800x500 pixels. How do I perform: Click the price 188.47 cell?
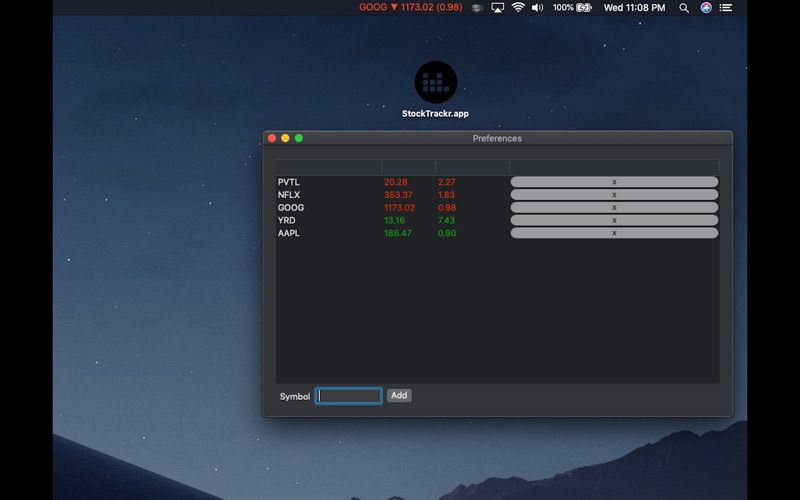click(397, 233)
